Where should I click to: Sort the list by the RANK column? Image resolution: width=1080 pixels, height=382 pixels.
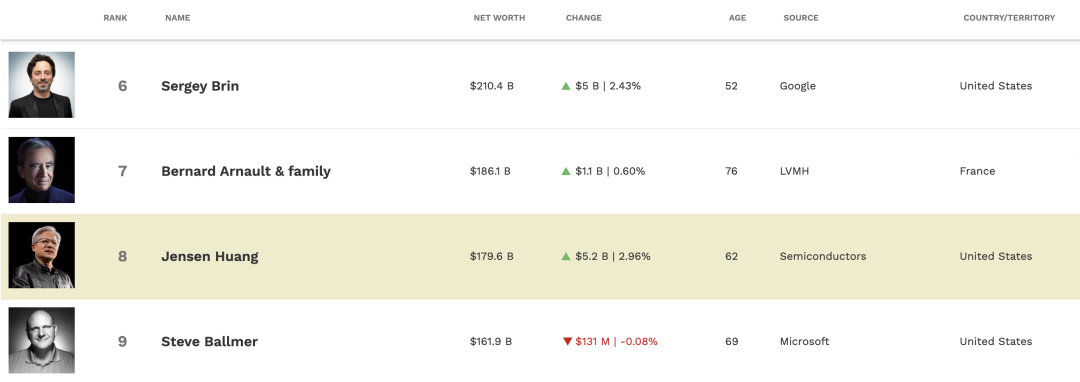115,18
